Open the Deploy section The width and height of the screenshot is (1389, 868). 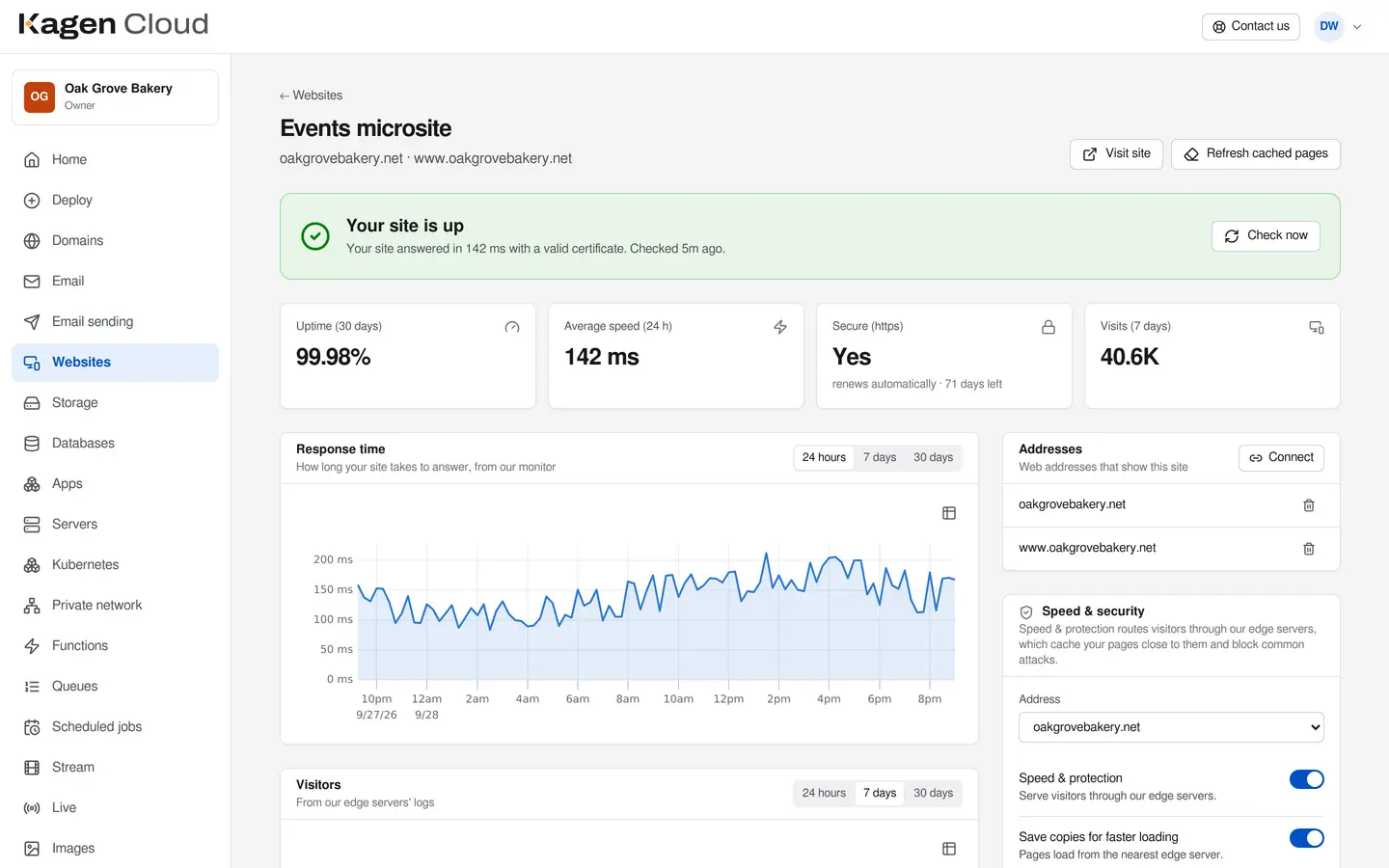coord(115,201)
